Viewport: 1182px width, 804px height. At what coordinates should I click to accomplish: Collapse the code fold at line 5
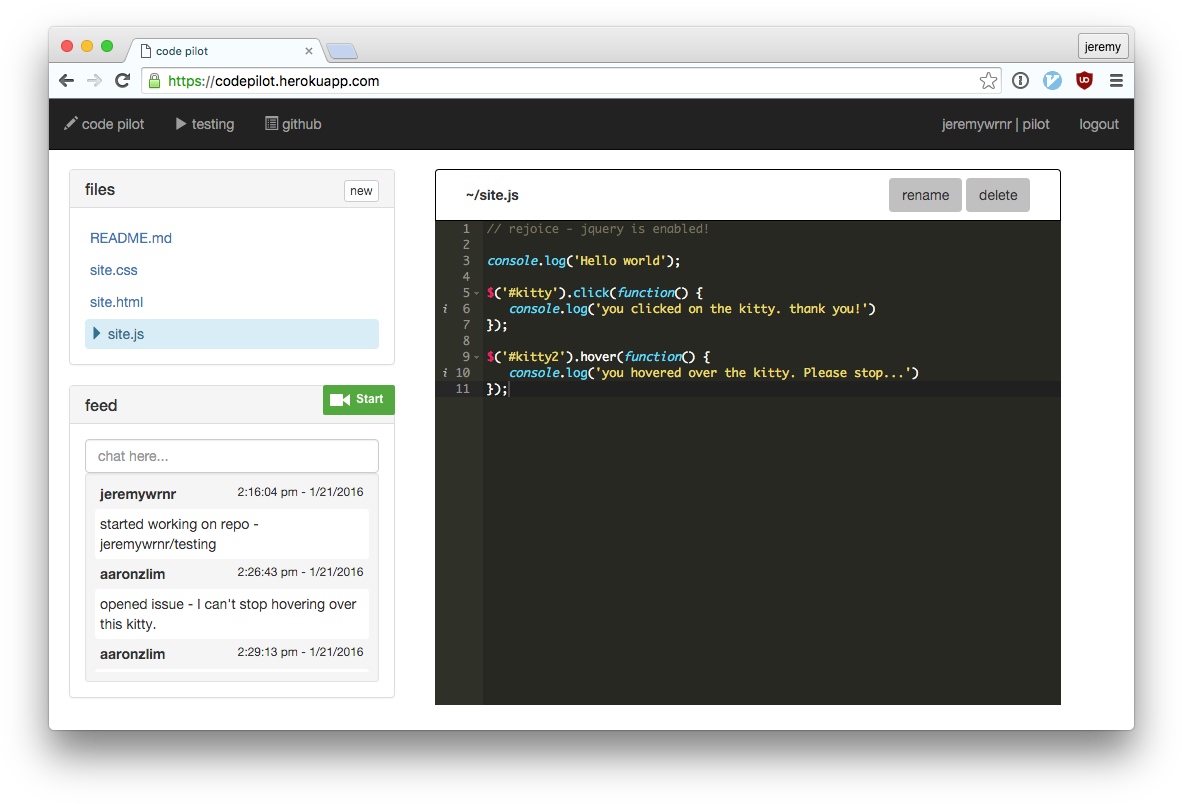[478, 292]
